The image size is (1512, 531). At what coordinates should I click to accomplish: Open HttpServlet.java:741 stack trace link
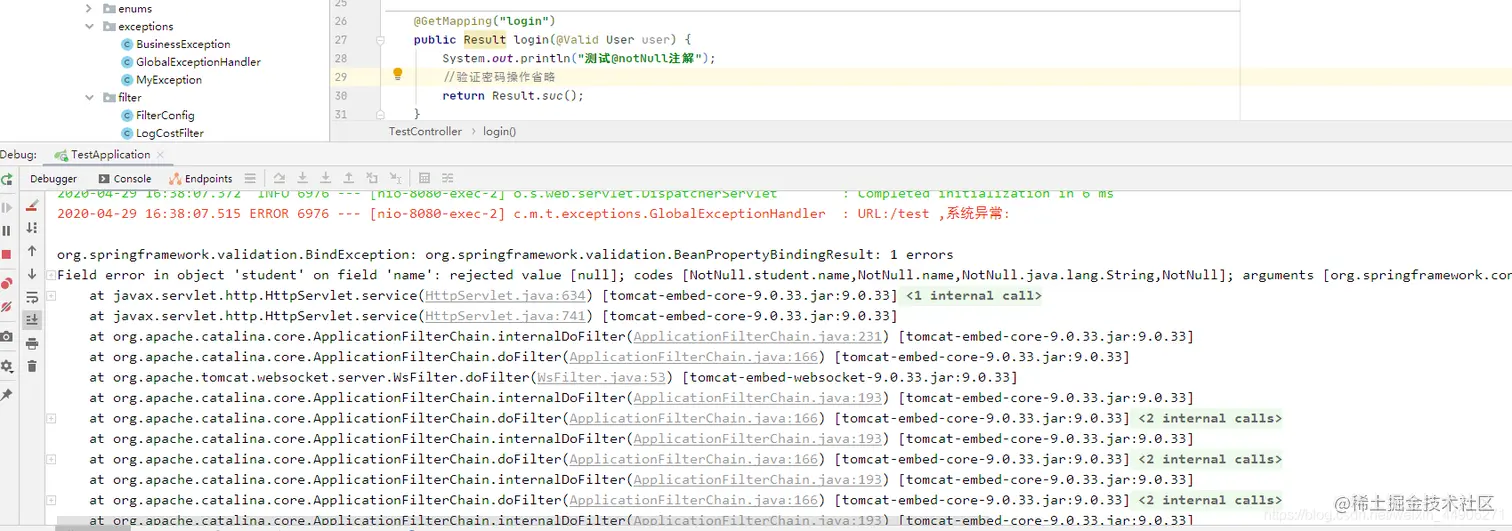click(505, 316)
